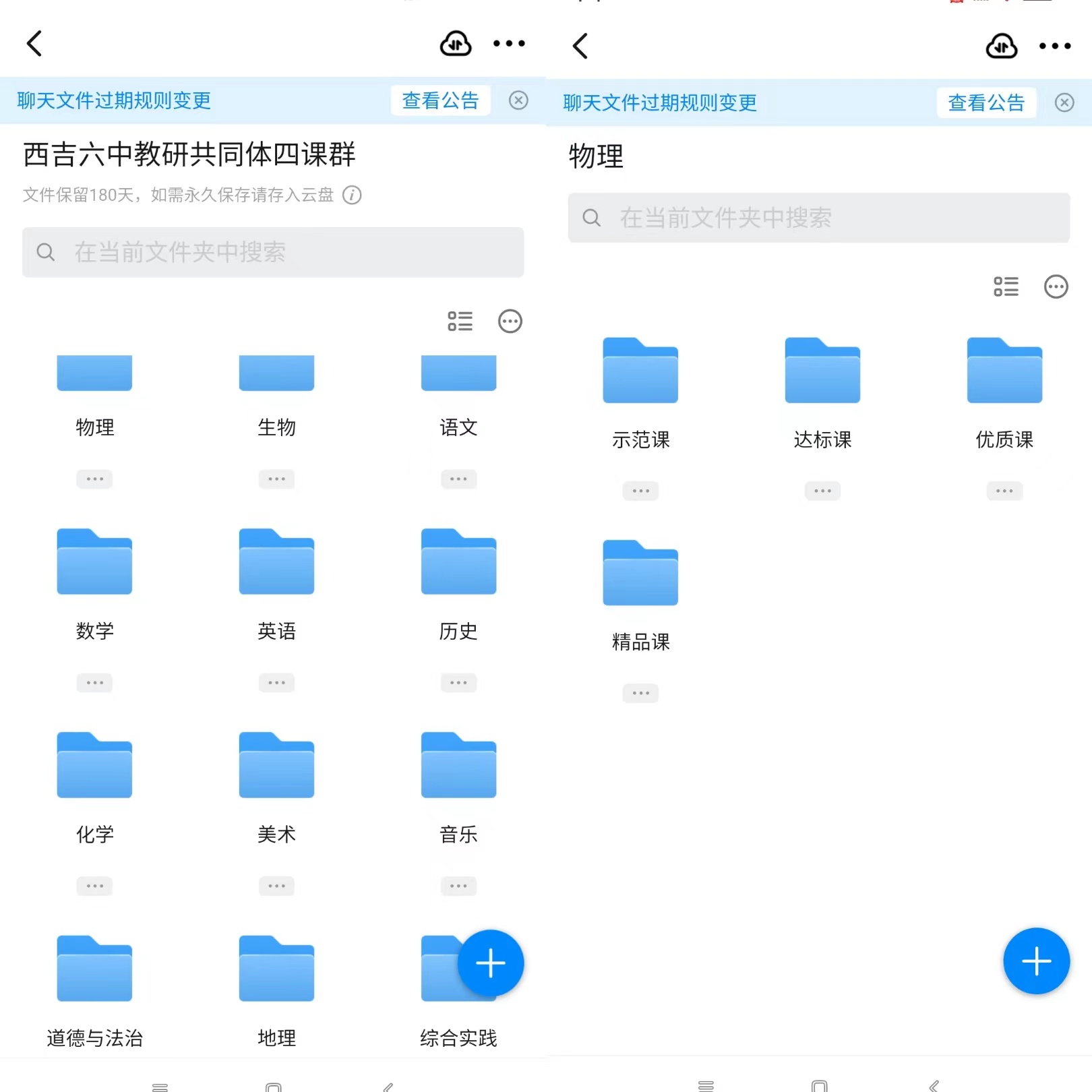Tap the search field in 物理 folder
The width and height of the screenshot is (1092, 1092).
[818, 218]
